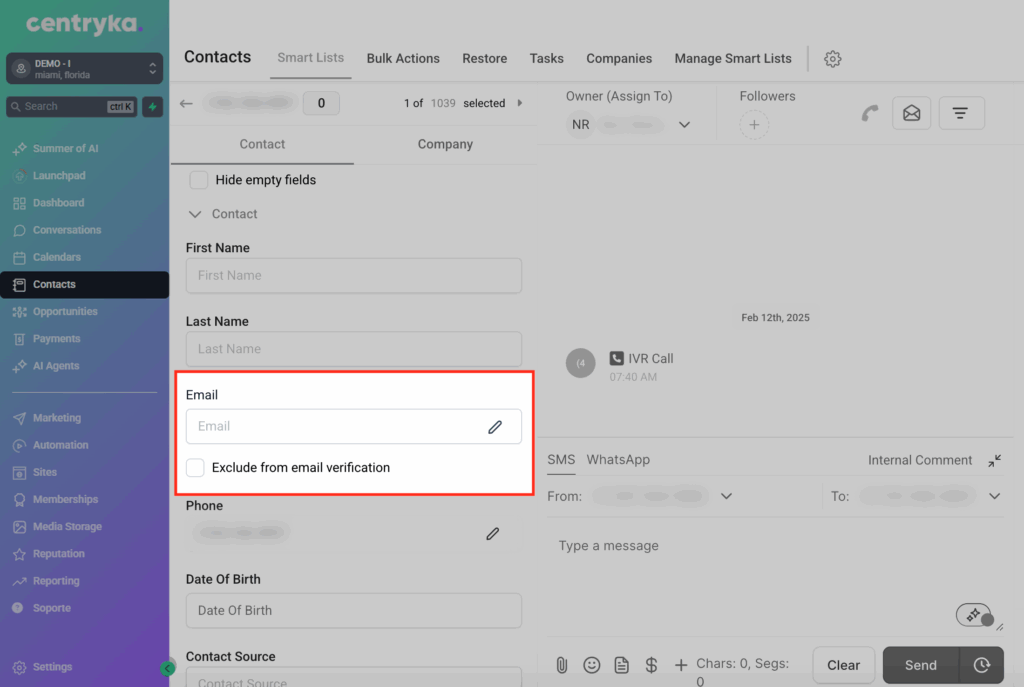Click the Clear button
Viewport: 1024px width, 687px height.
(843, 665)
